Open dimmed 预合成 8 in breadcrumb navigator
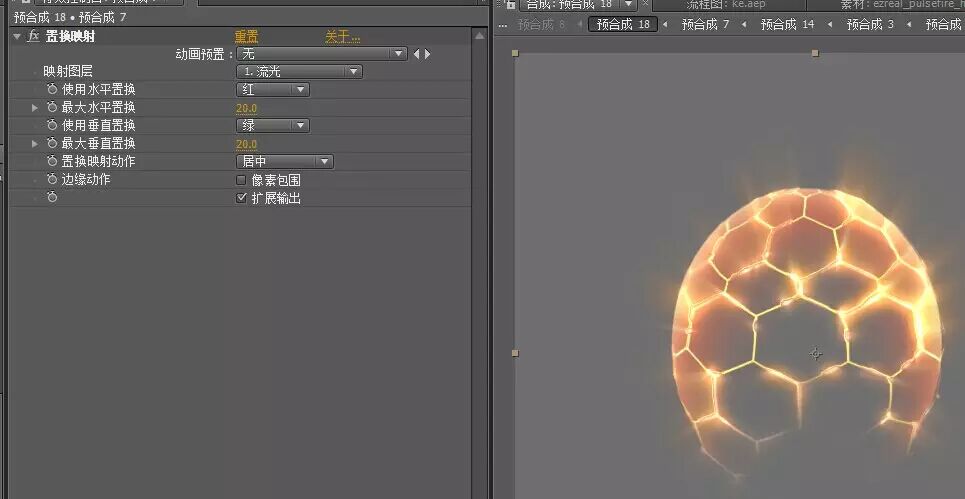 pyautogui.click(x=541, y=25)
